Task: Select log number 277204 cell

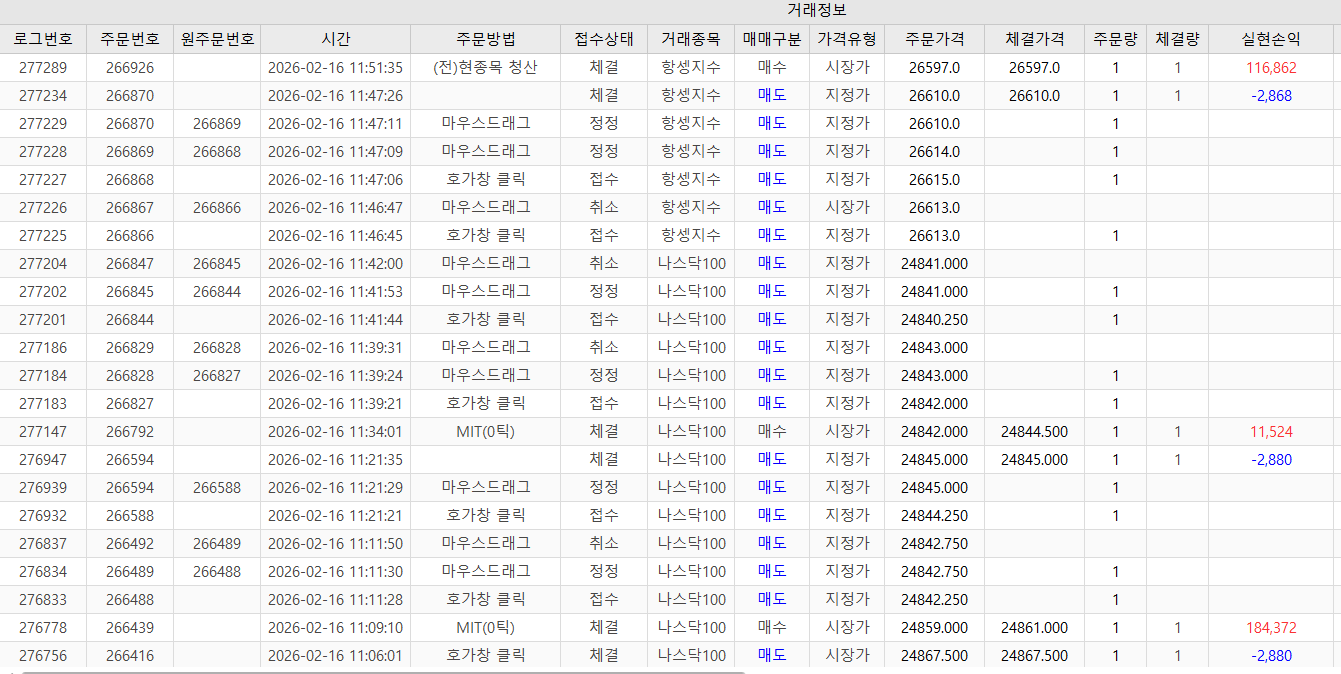Action: tap(43, 264)
